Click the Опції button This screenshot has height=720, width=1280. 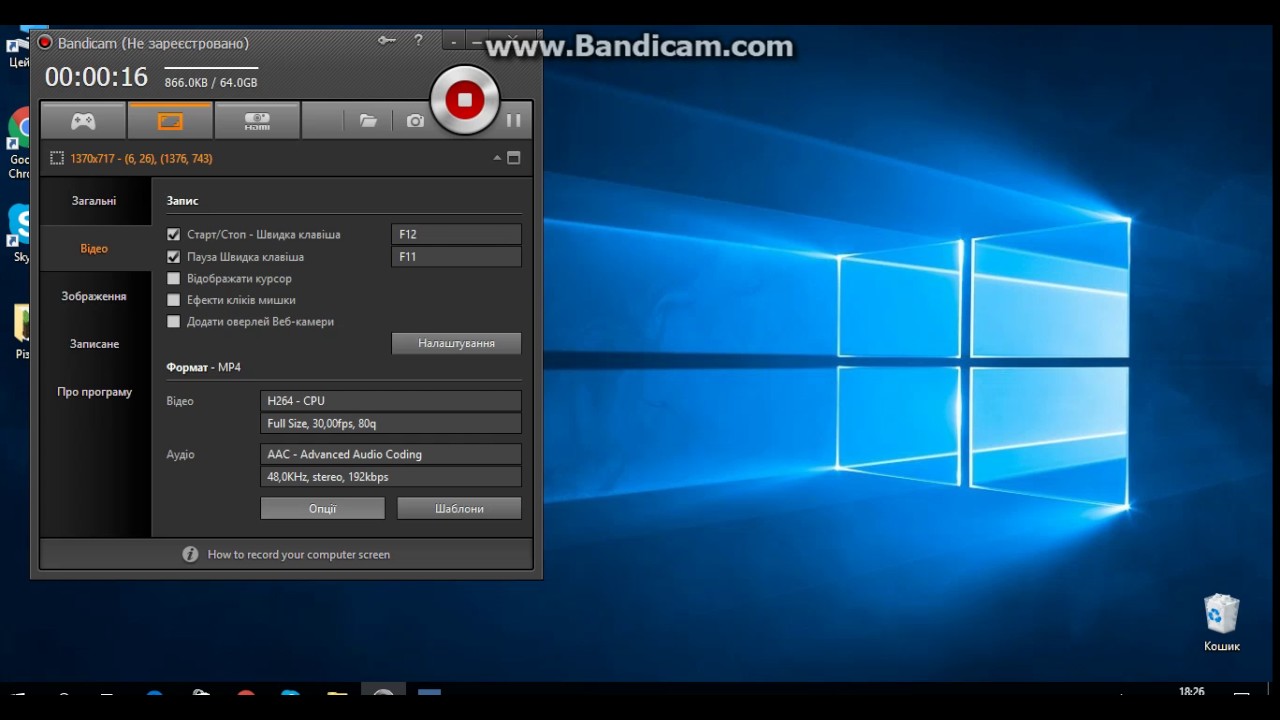click(322, 509)
